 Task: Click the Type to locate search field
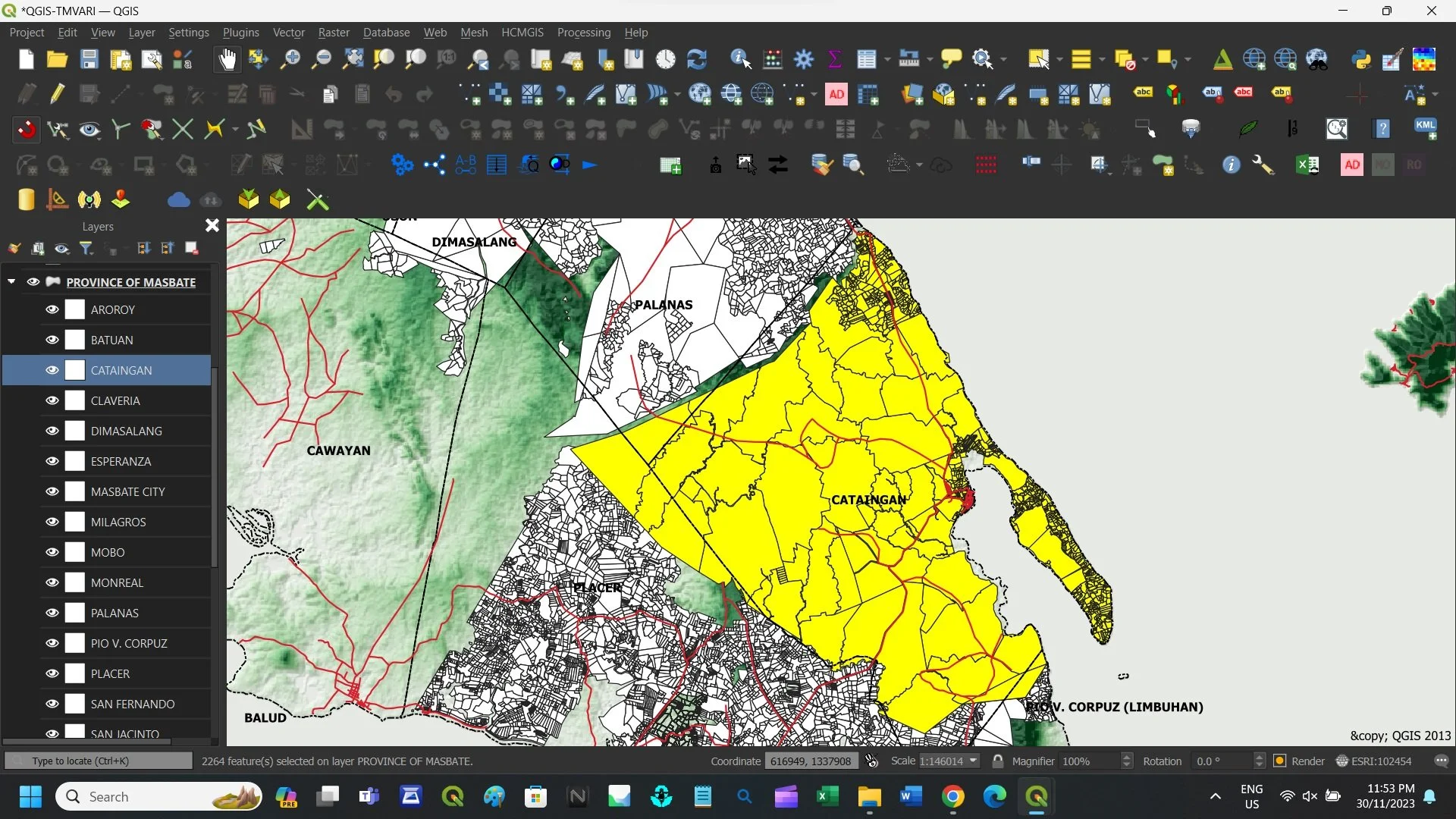[99, 761]
